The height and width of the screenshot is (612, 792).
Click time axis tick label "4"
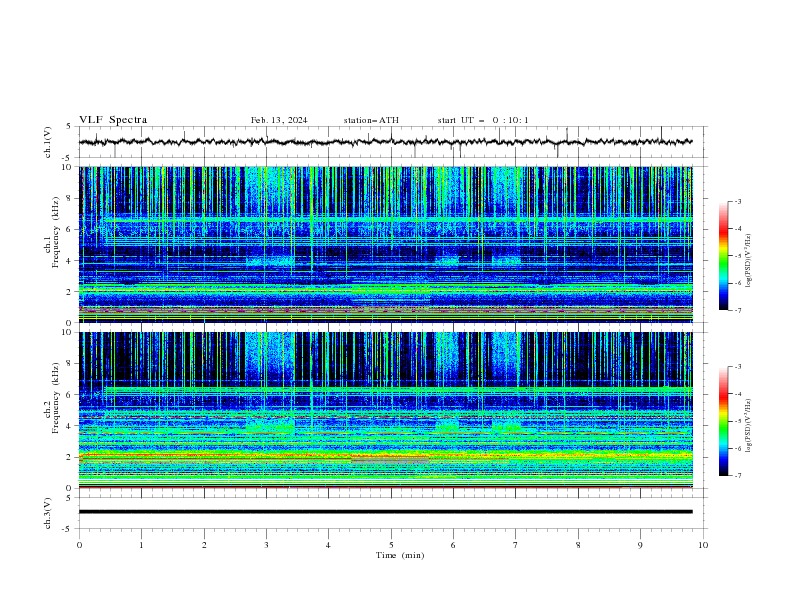(x=328, y=545)
